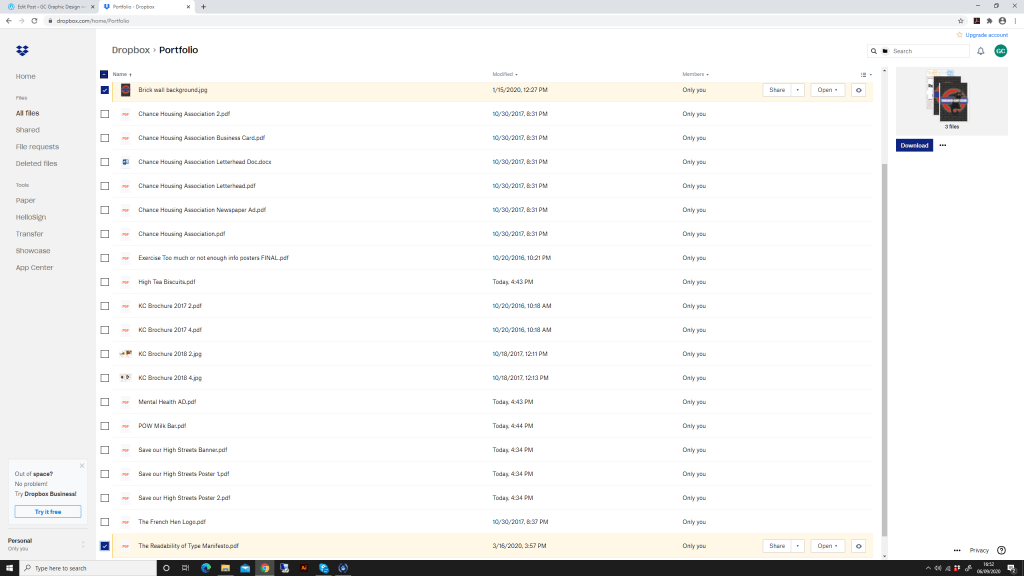Expand the Share dropdown arrow for Brick wall background.jpg

coord(797,90)
